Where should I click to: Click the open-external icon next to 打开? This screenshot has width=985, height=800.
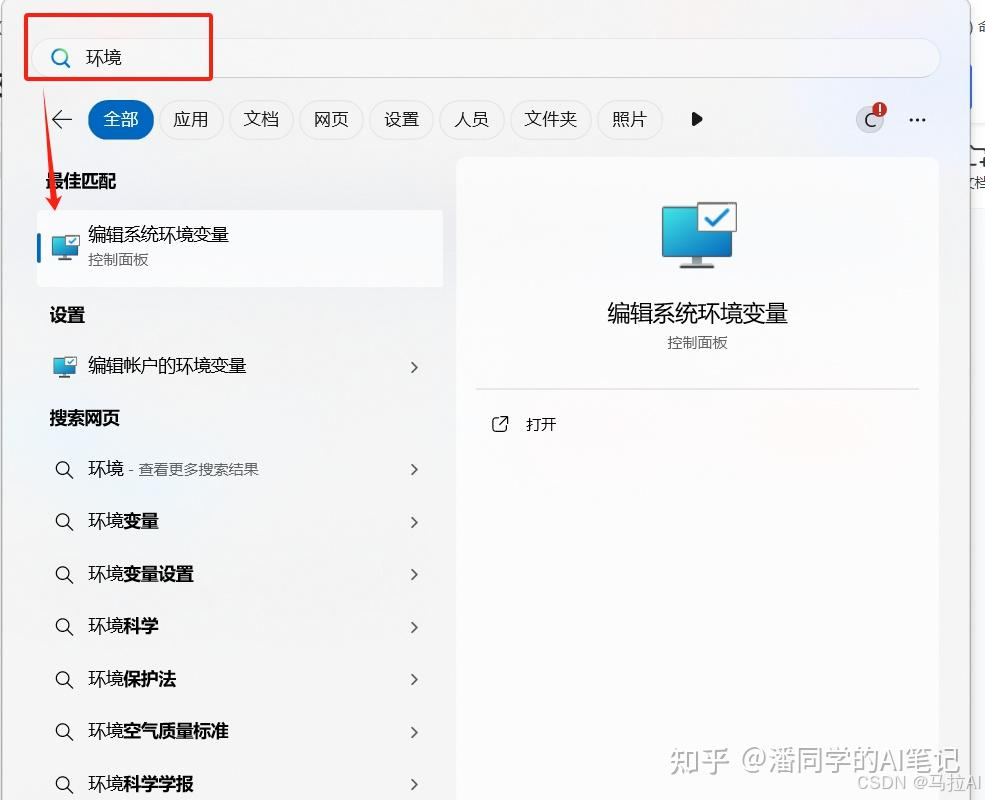[x=500, y=424]
